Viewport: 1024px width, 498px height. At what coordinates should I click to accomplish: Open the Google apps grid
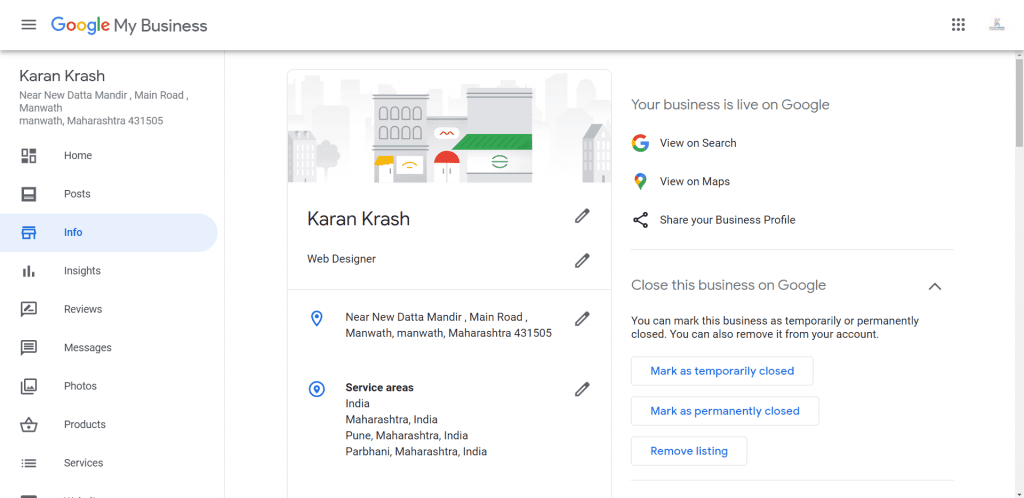(x=958, y=25)
